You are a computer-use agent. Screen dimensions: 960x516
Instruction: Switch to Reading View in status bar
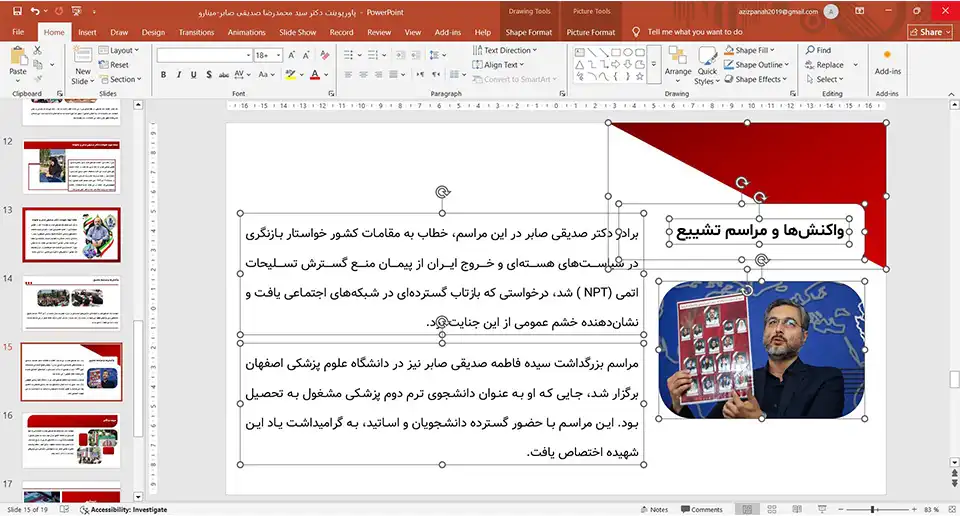797,509
